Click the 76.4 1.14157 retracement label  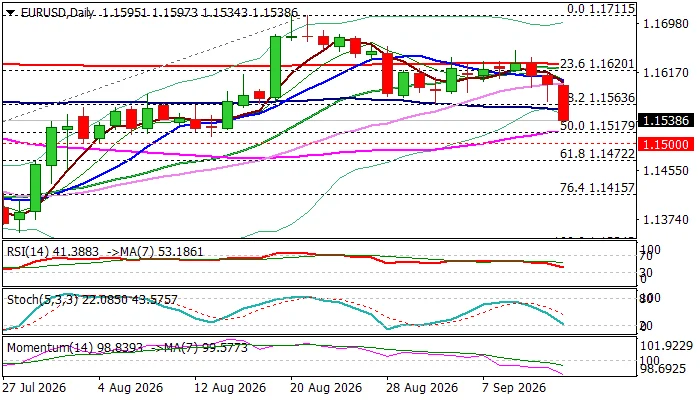[597, 188]
